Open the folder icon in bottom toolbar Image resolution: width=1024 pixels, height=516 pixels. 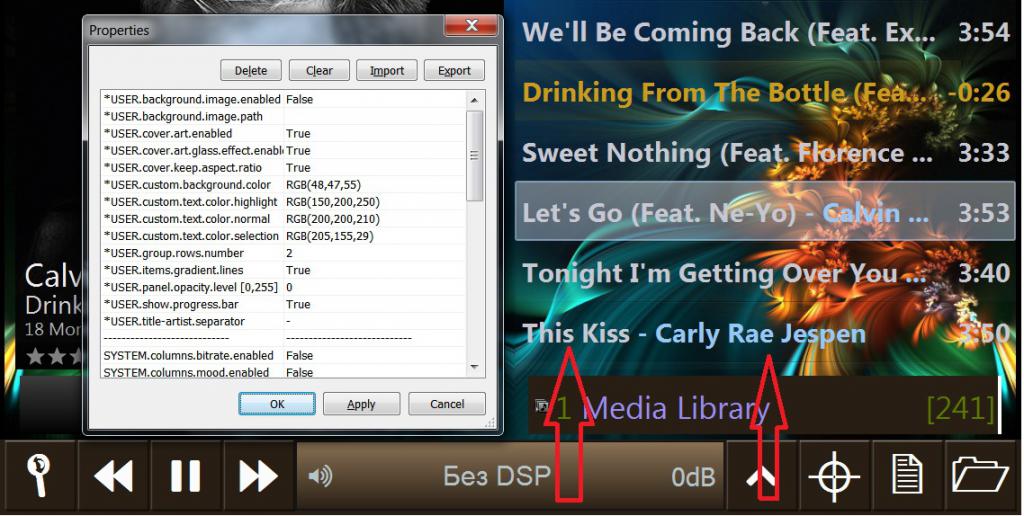[980, 476]
